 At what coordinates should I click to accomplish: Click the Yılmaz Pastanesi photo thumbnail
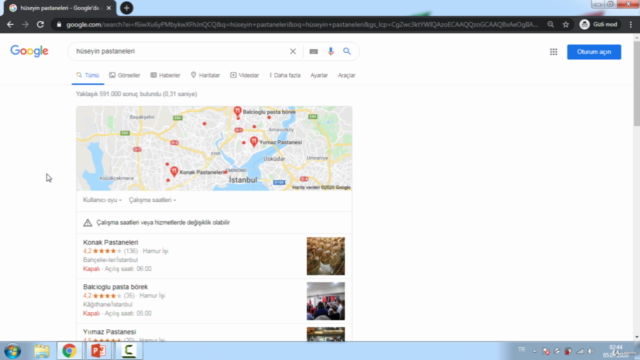326,334
